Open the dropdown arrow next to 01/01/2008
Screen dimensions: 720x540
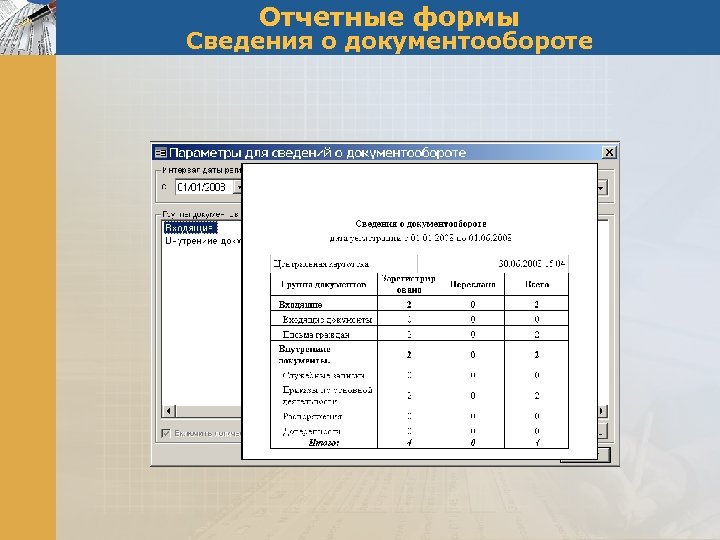[x=238, y=187]
